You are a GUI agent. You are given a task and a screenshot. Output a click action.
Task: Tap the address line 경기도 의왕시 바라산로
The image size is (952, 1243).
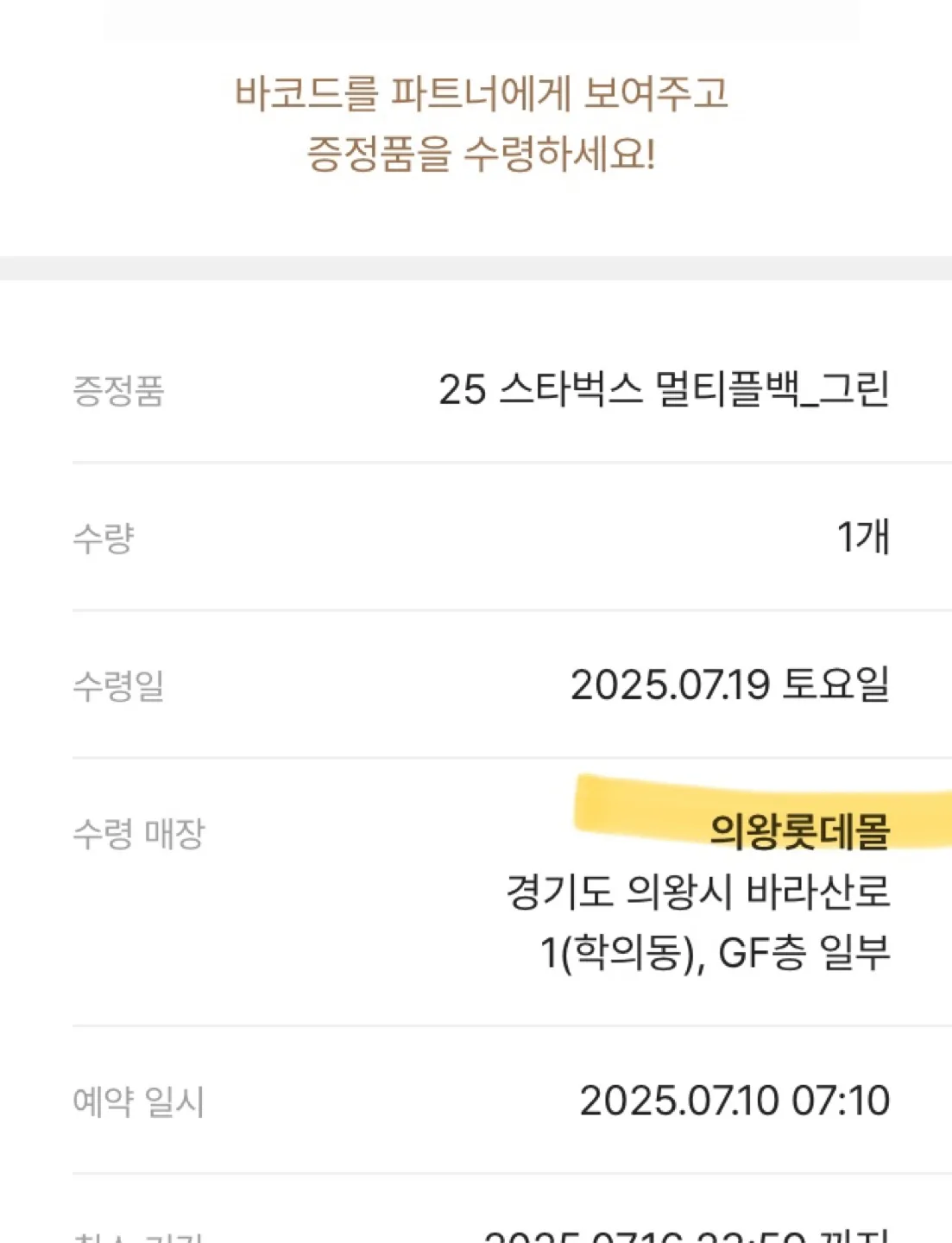coord(698,892)
